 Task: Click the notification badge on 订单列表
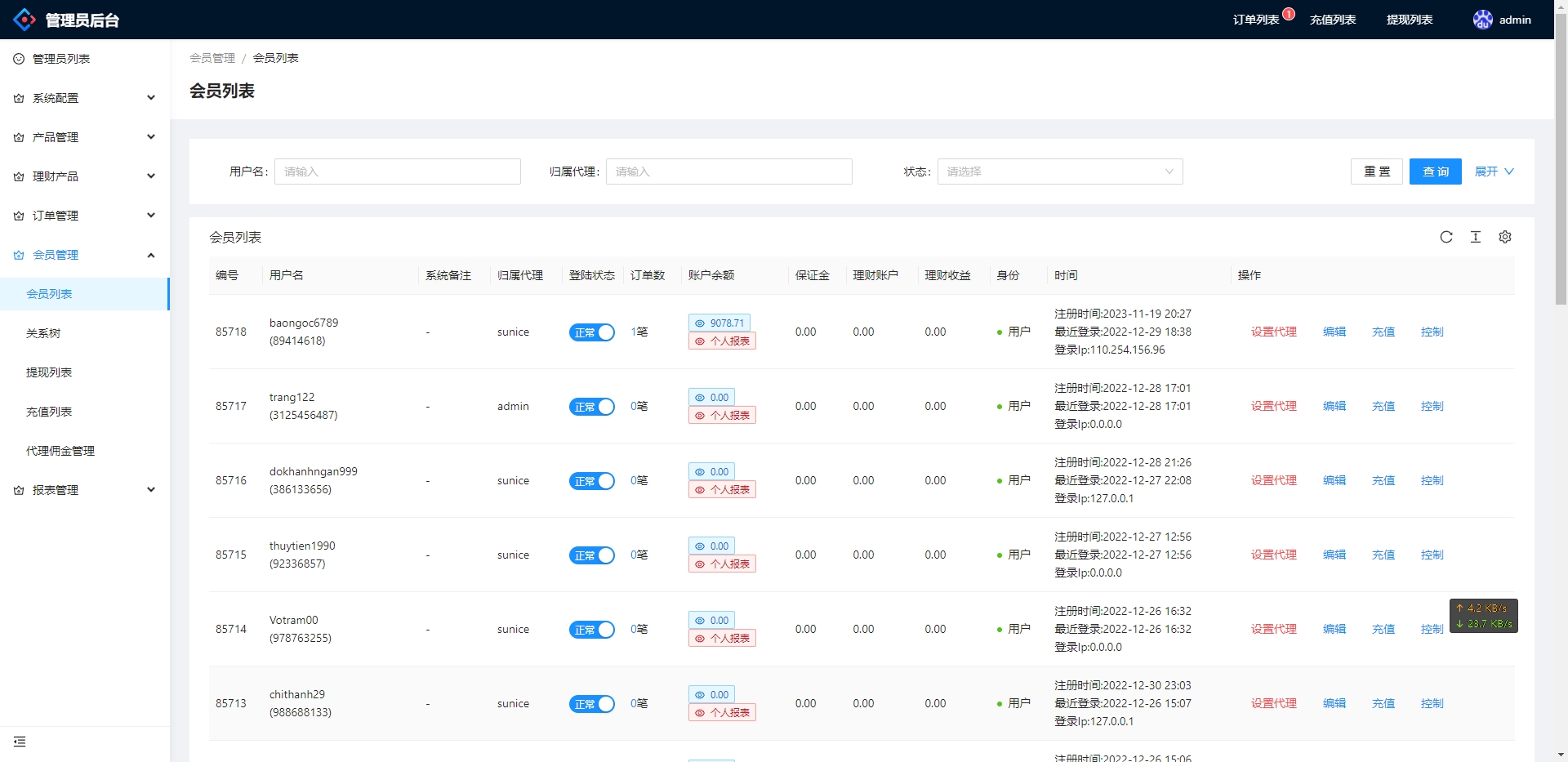pos(1289,12)
